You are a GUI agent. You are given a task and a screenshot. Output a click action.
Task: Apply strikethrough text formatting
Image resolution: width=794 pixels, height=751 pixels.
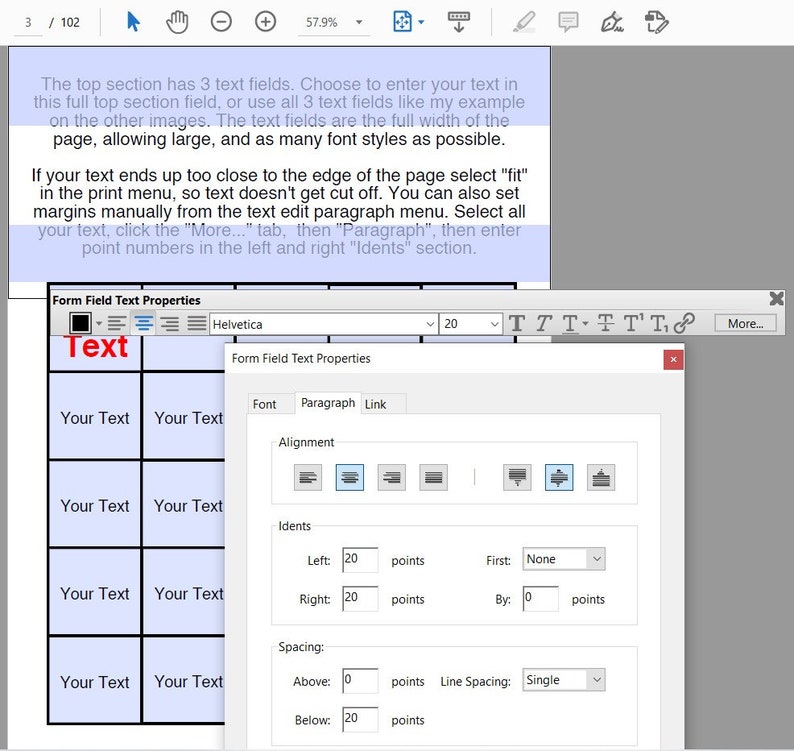pos(605,323)
